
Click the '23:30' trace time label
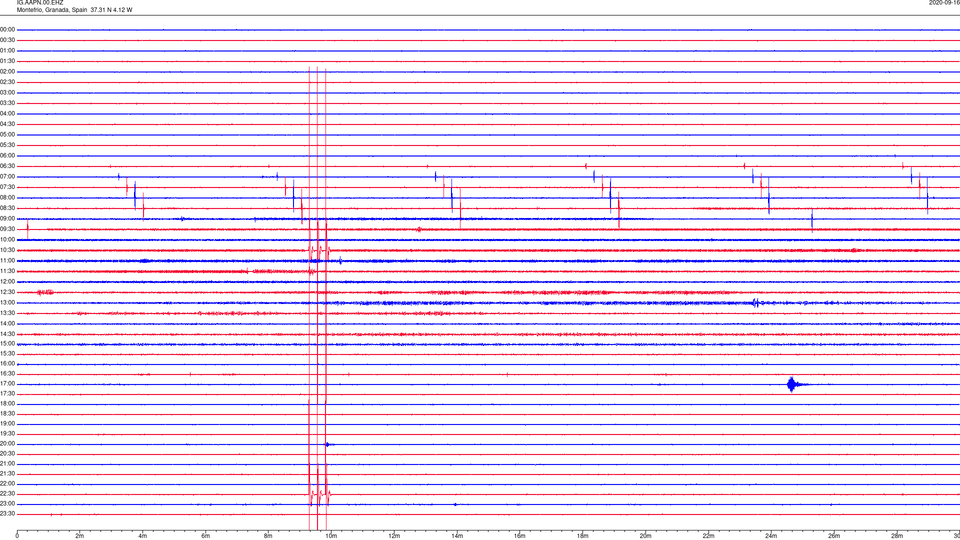7,514
